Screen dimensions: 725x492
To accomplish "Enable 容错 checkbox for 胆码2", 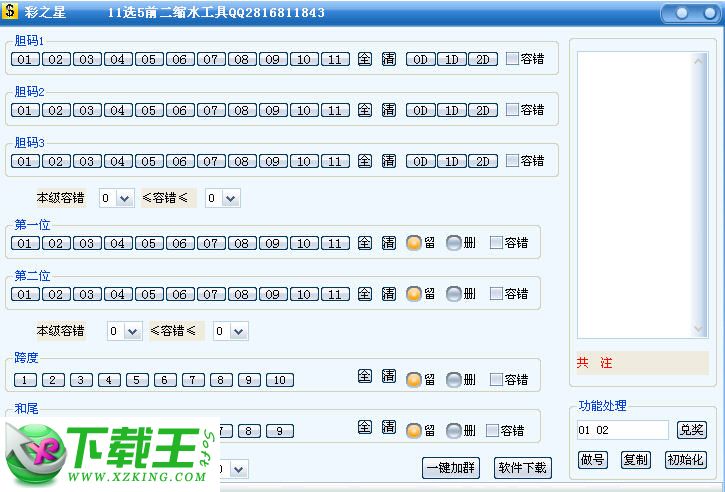I will coord(512,110).
